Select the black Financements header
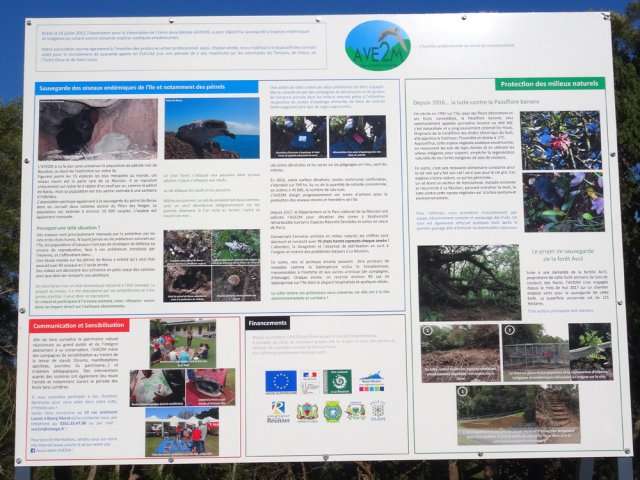Viewport: 640px width, 480px height. click(x=269, y=324)
